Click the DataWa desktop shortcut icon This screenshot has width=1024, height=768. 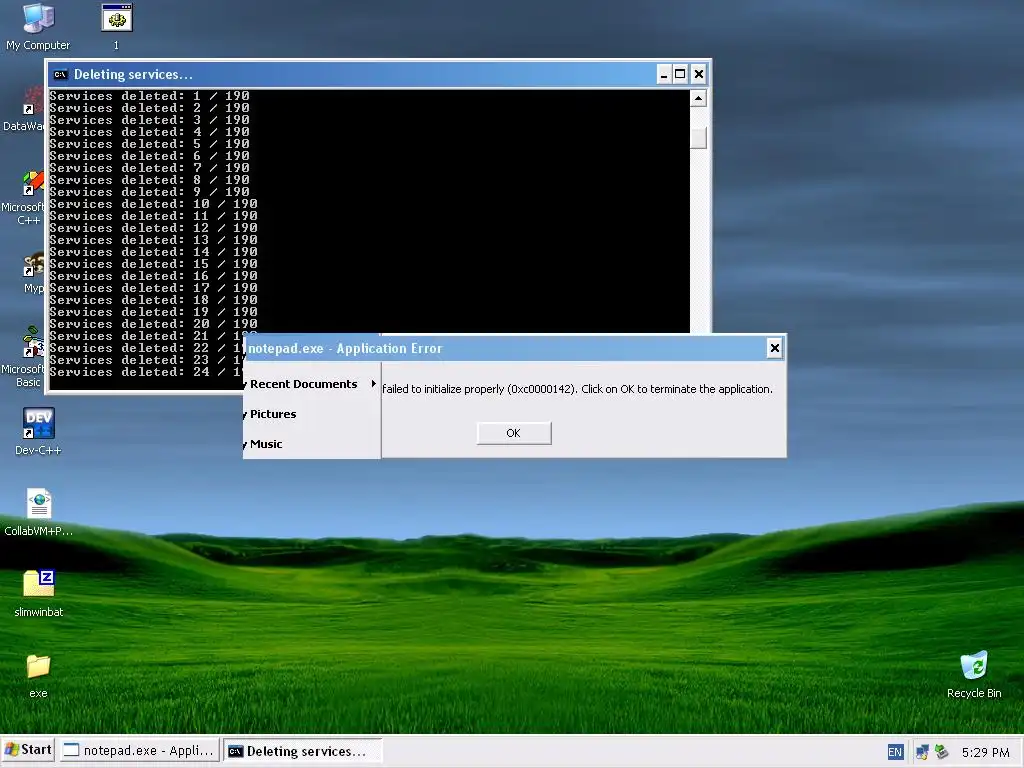pyautogui.click(x=25, y=110)
